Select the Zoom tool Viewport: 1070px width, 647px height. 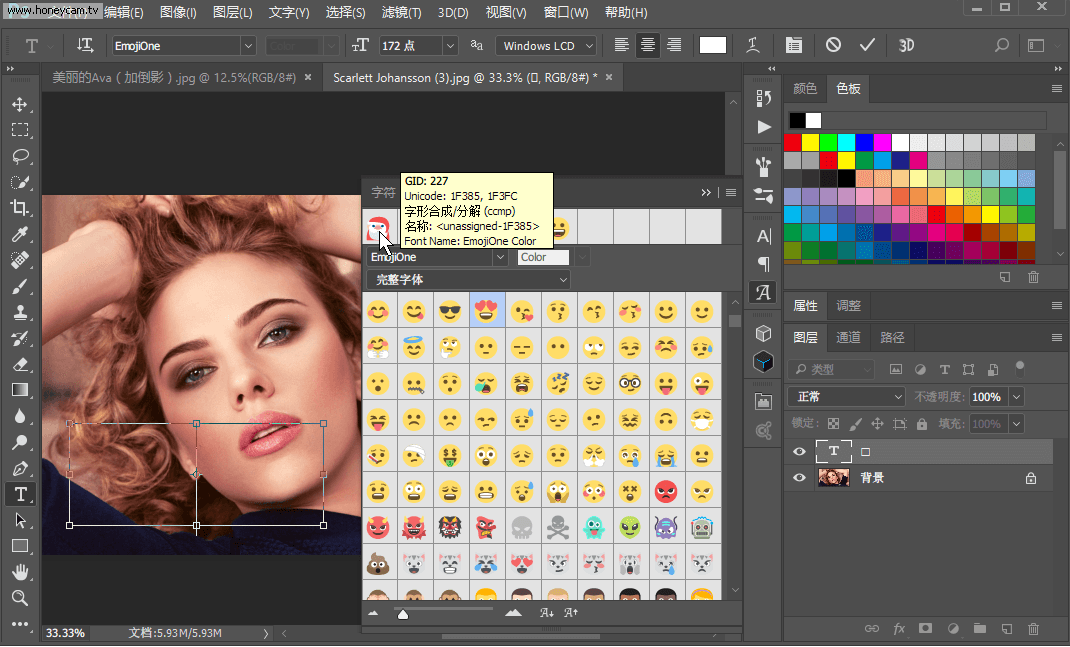click(x=21, y=597)
